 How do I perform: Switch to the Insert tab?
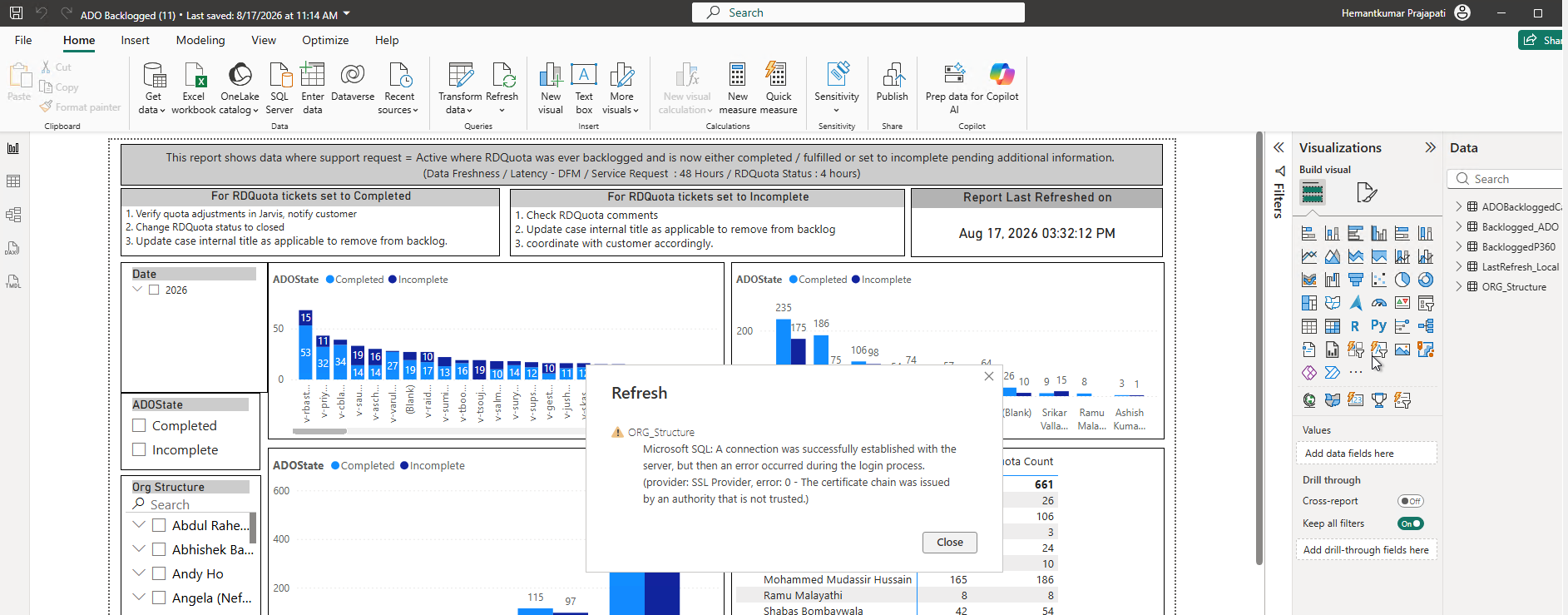click(x=135, y=40)
